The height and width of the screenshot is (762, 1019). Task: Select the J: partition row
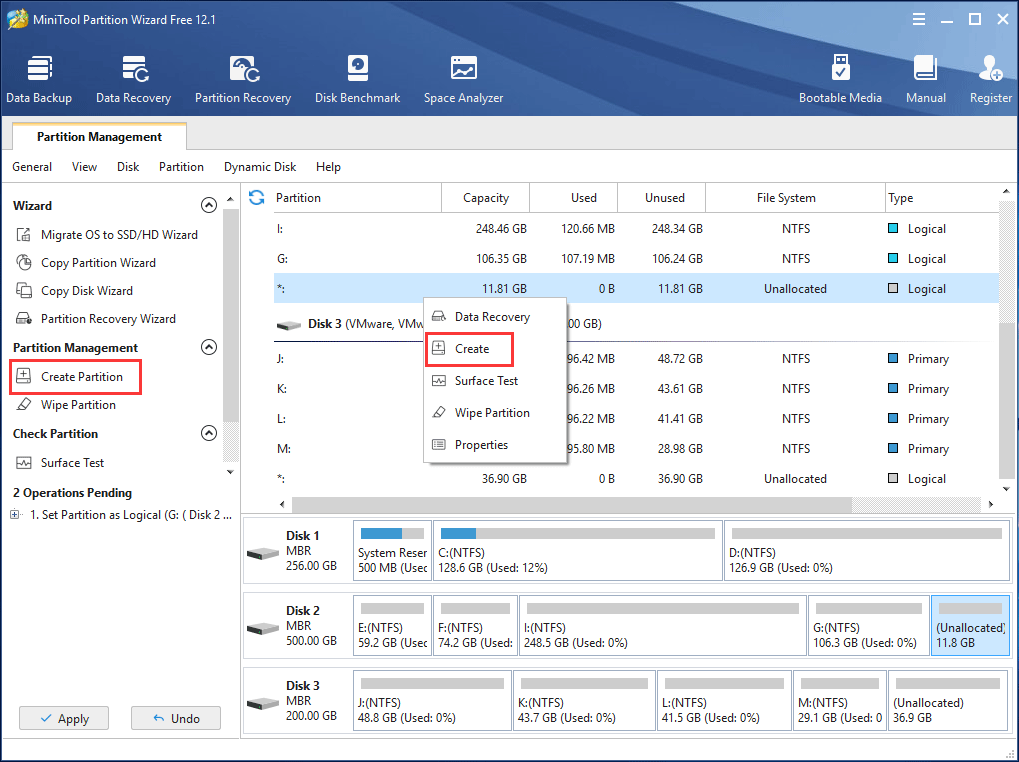636,359
